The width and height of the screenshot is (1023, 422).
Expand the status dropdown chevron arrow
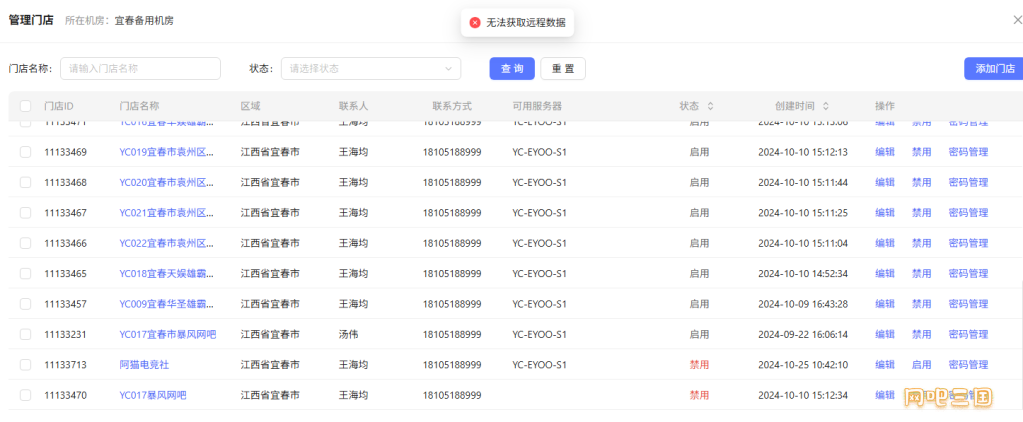tap(448, 69)
